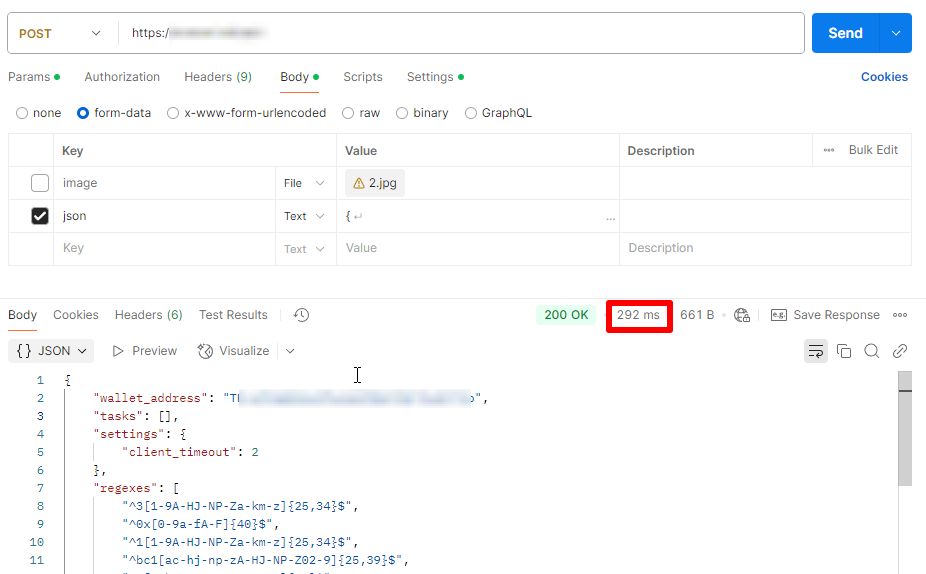Click the image key cell

(x=164, y=183)
